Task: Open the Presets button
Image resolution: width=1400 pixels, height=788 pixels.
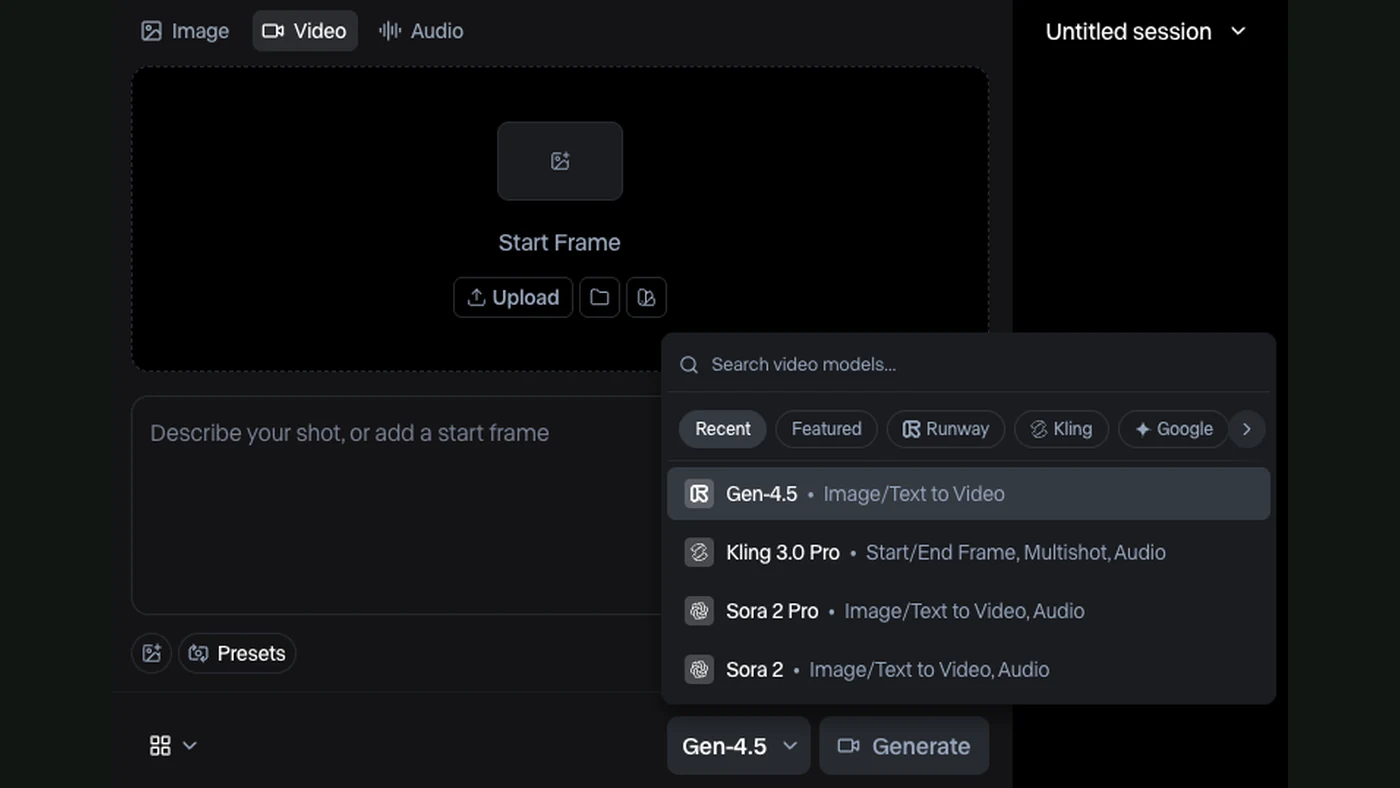Action: point(237,653)
